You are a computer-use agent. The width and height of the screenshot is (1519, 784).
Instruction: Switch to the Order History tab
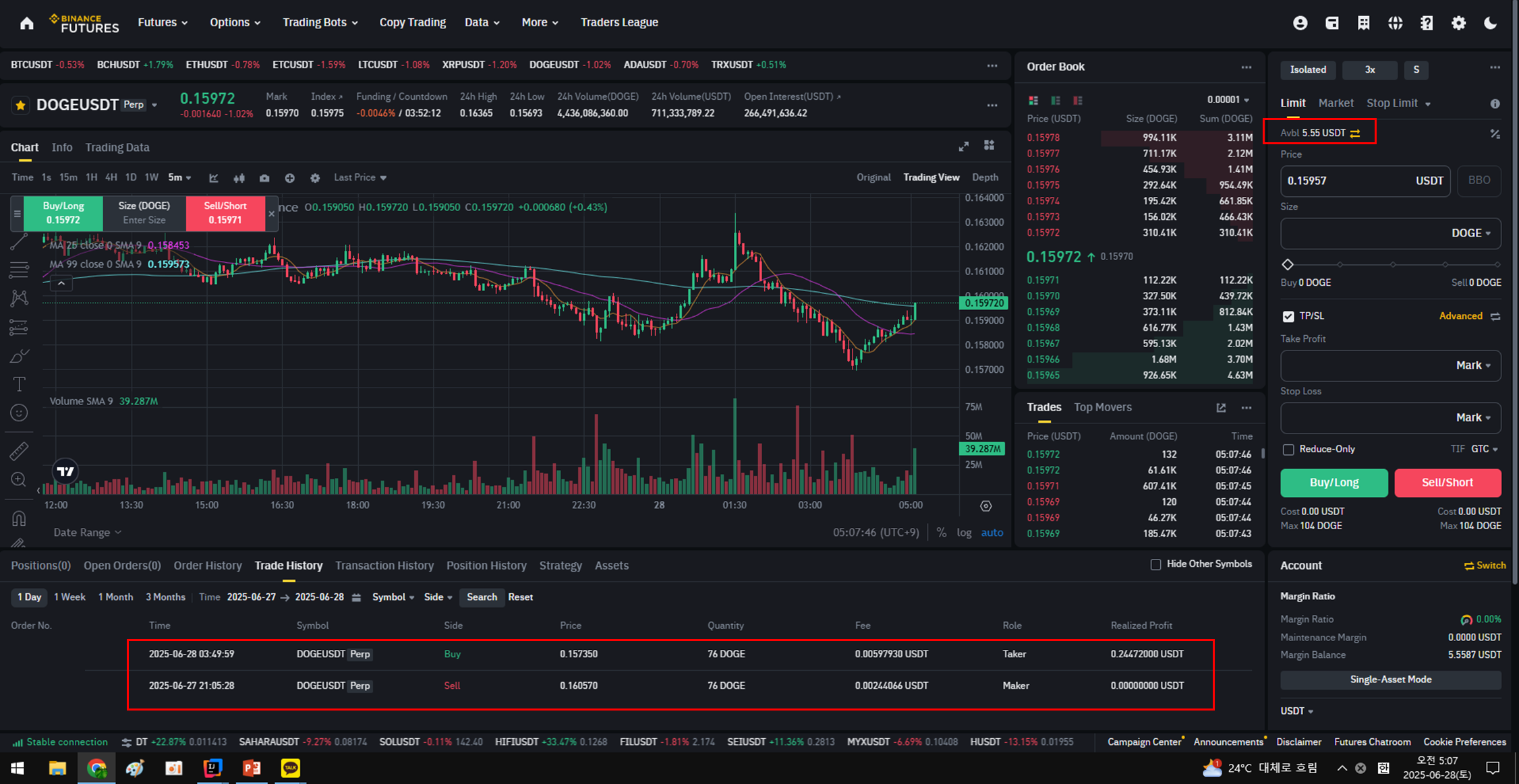point(207,566)
